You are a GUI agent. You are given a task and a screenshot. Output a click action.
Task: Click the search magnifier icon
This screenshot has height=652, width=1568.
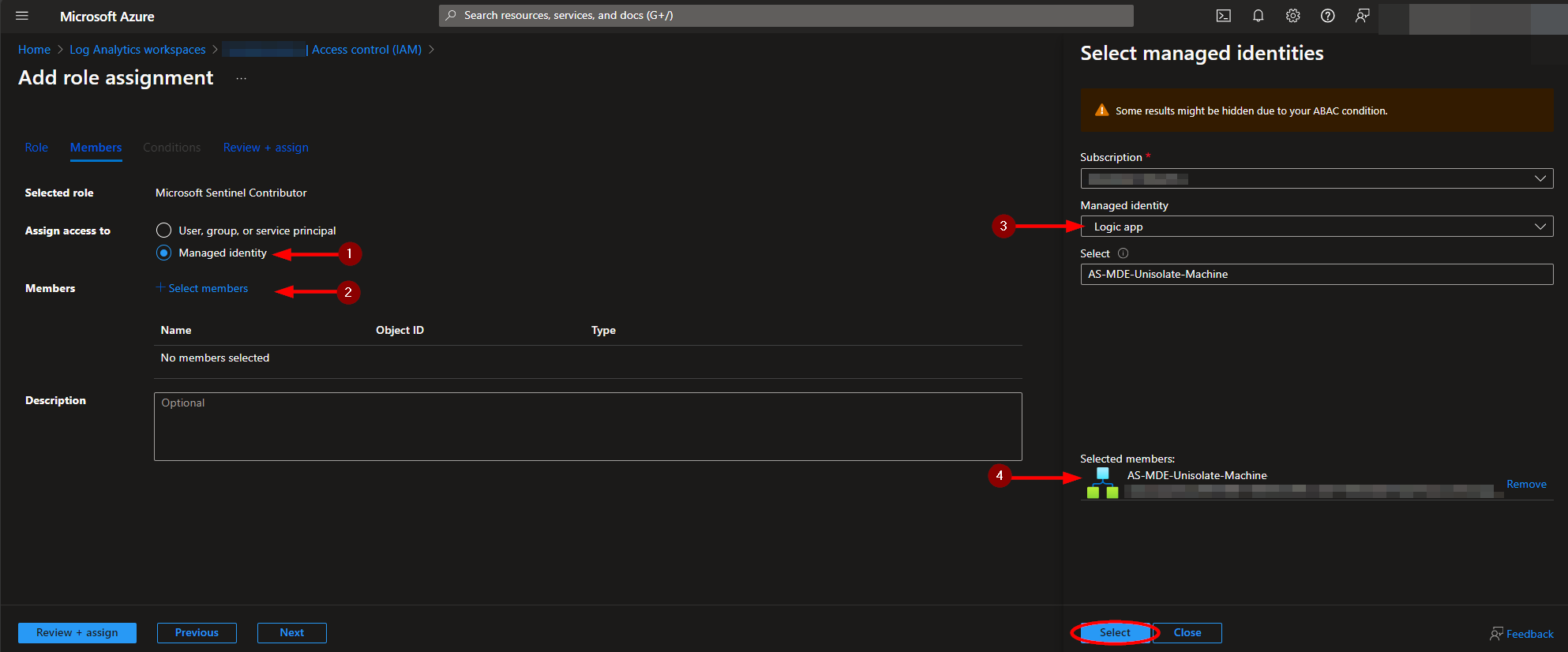click(x=451, y=16)
